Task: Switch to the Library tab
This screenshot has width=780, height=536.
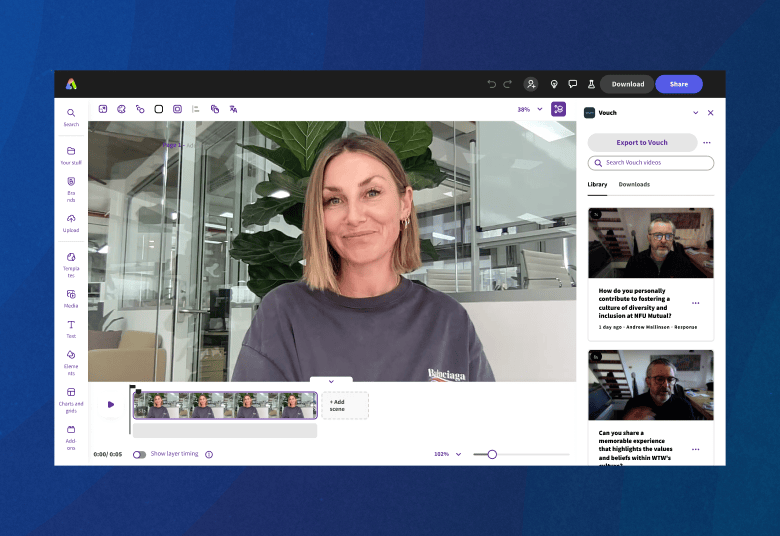Action: 597,184
